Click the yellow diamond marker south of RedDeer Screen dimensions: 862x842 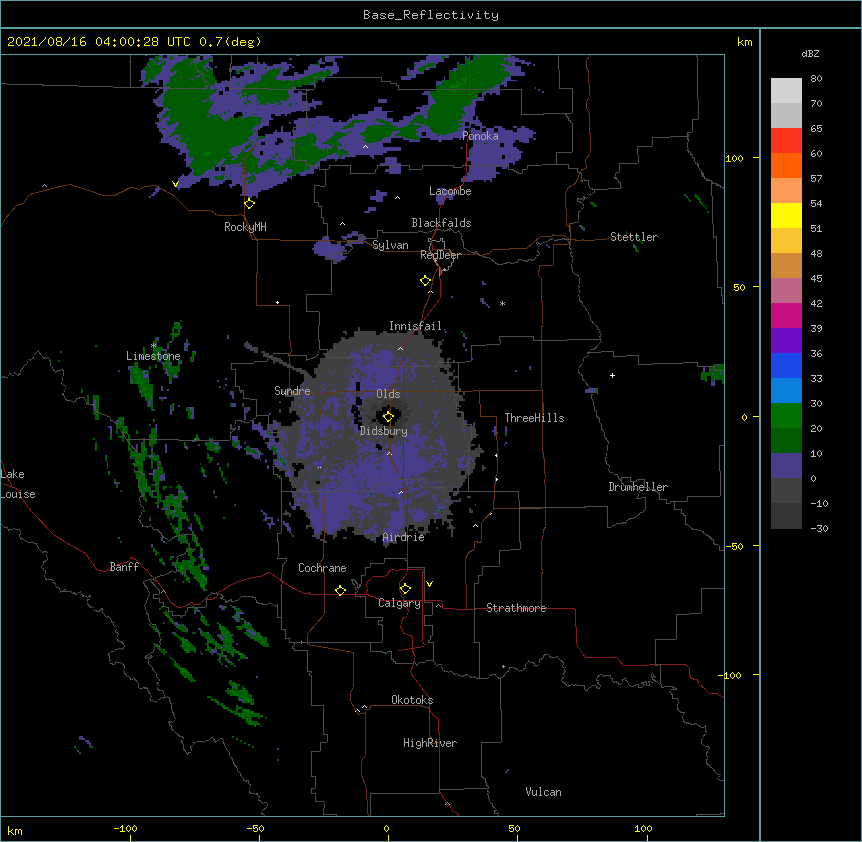click(425, 281)
